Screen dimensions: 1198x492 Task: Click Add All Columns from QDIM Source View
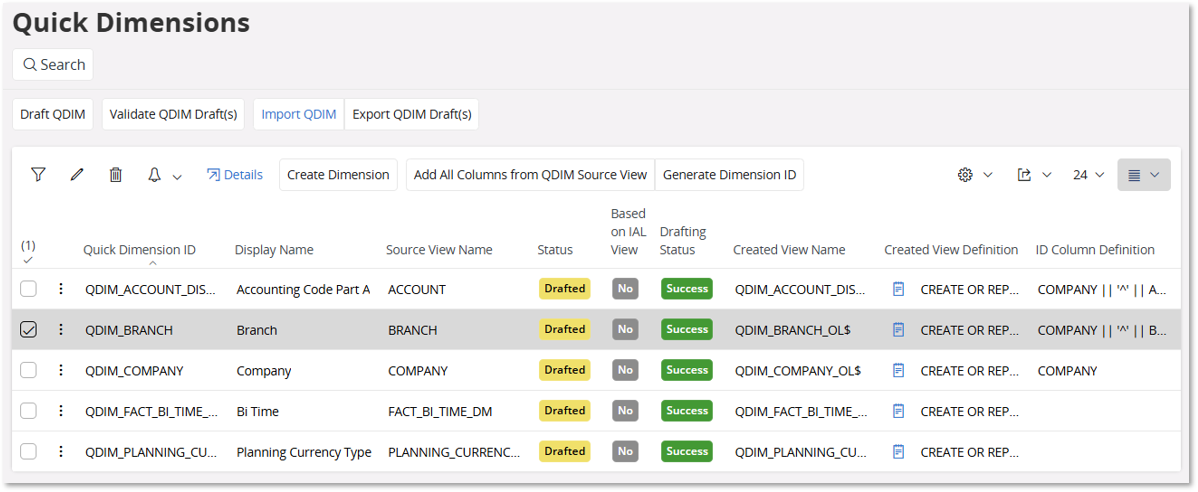[x=530, y=175]
